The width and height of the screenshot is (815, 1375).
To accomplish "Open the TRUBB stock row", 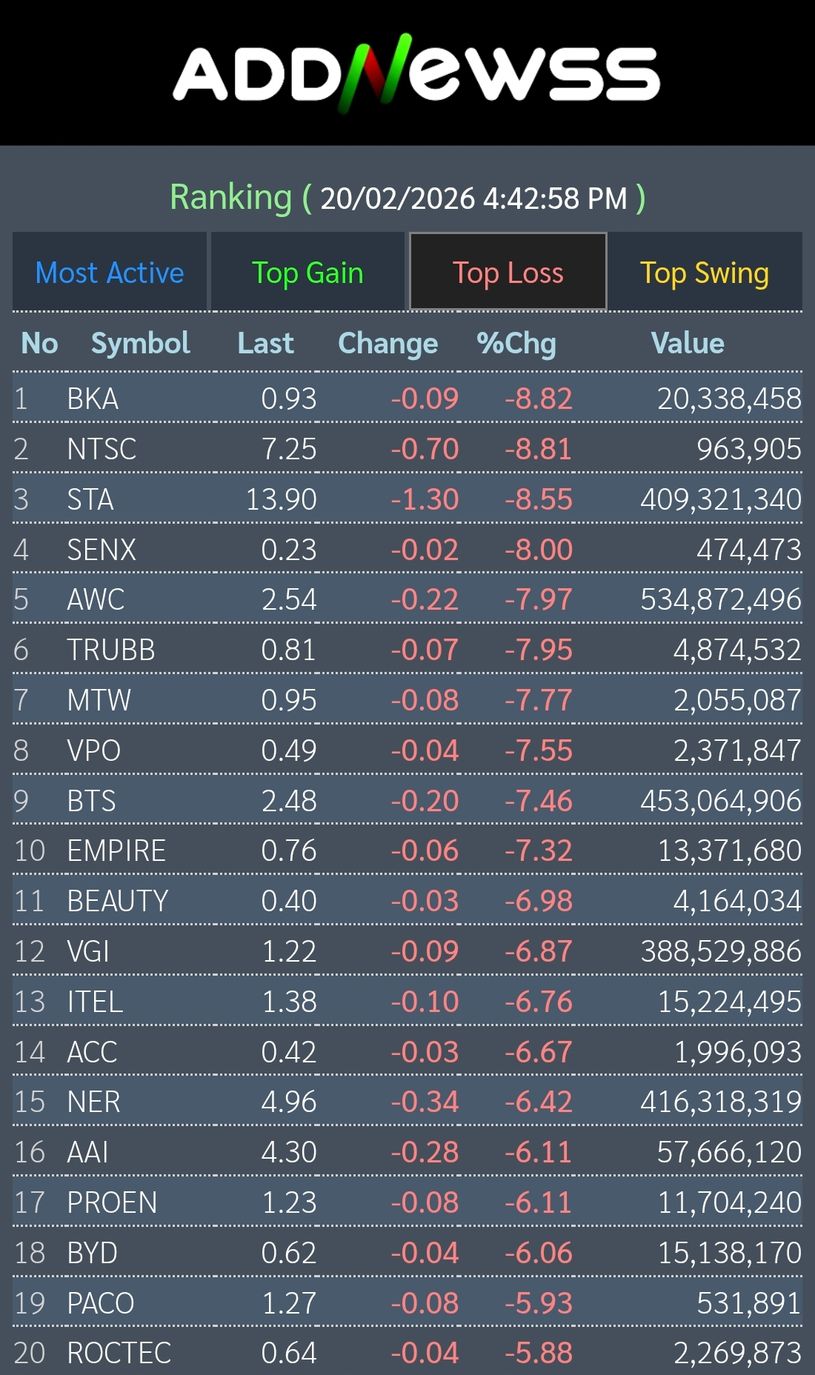I will [111, 650].
